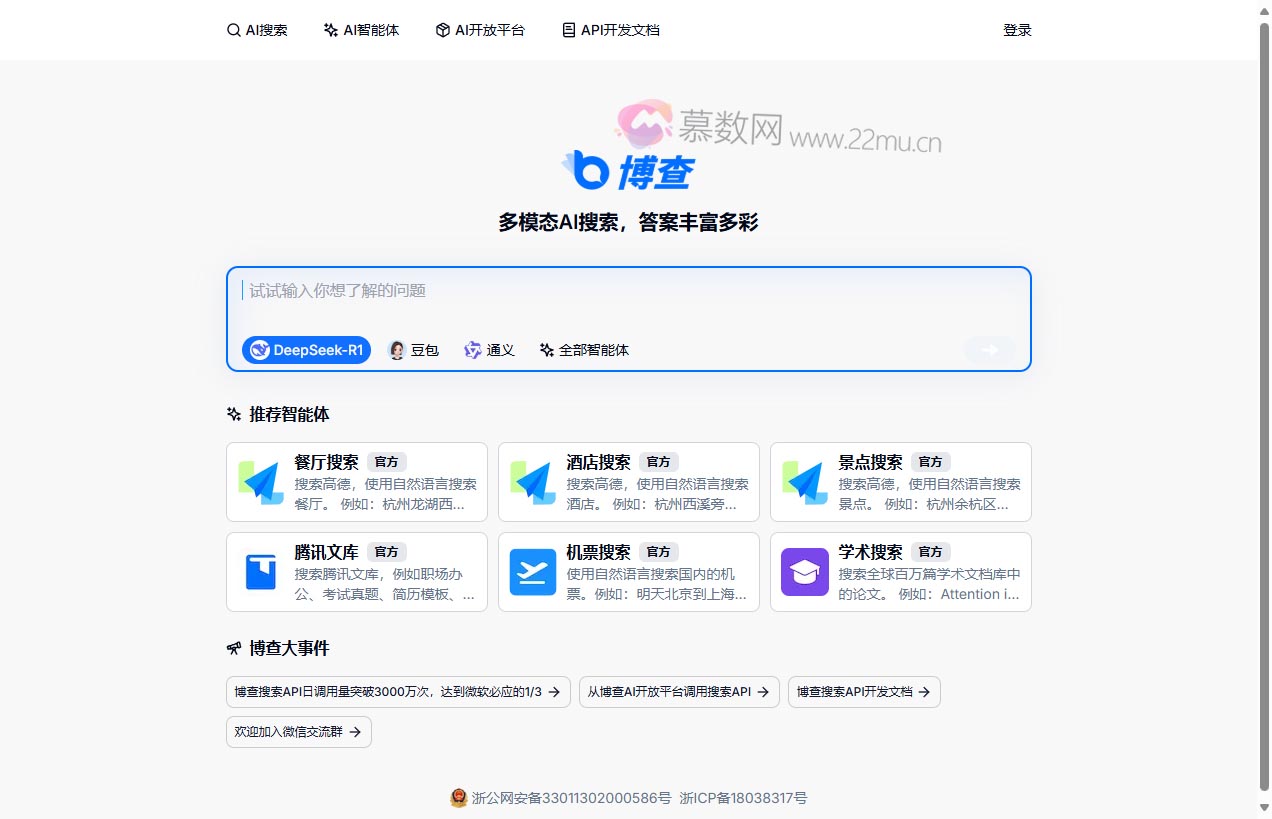Viewport: 1272px width, 819px height.
Task: Click the 餐厅搜索 restaurant agent icon
Action: pos(260,481)
